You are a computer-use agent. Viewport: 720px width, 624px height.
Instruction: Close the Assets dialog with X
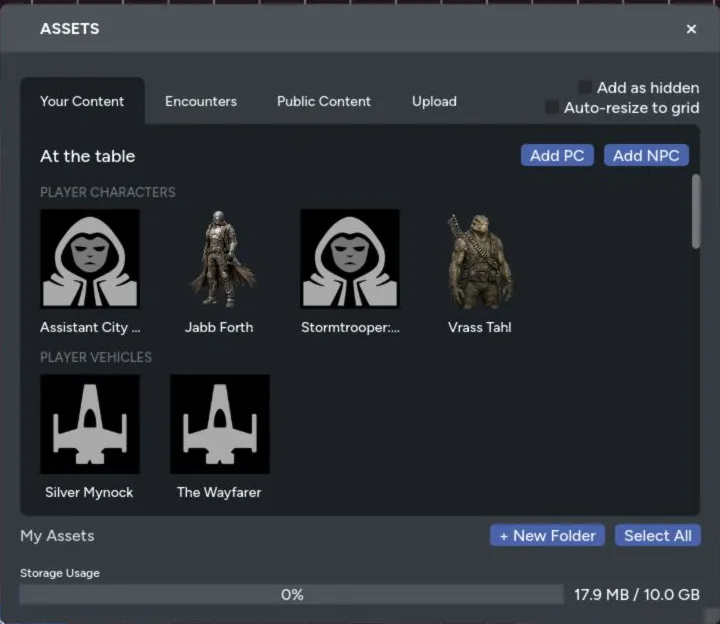691,29
